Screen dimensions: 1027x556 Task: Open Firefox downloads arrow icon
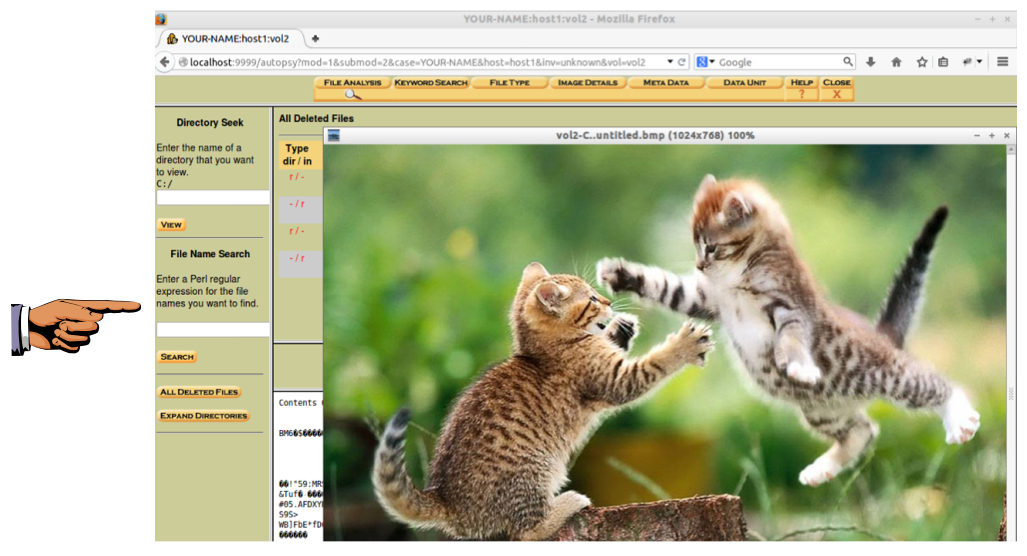pos(871,62)
